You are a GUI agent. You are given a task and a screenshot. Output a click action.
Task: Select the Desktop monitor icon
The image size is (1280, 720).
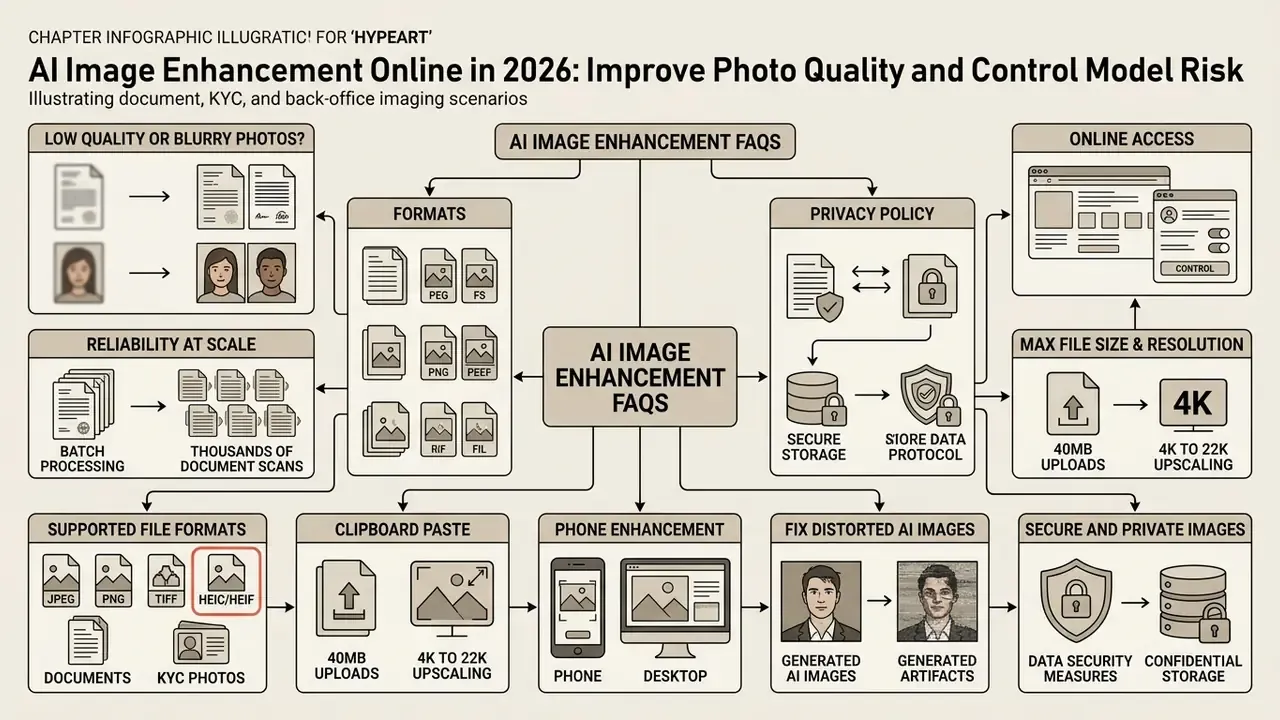[x=677, y=607]
